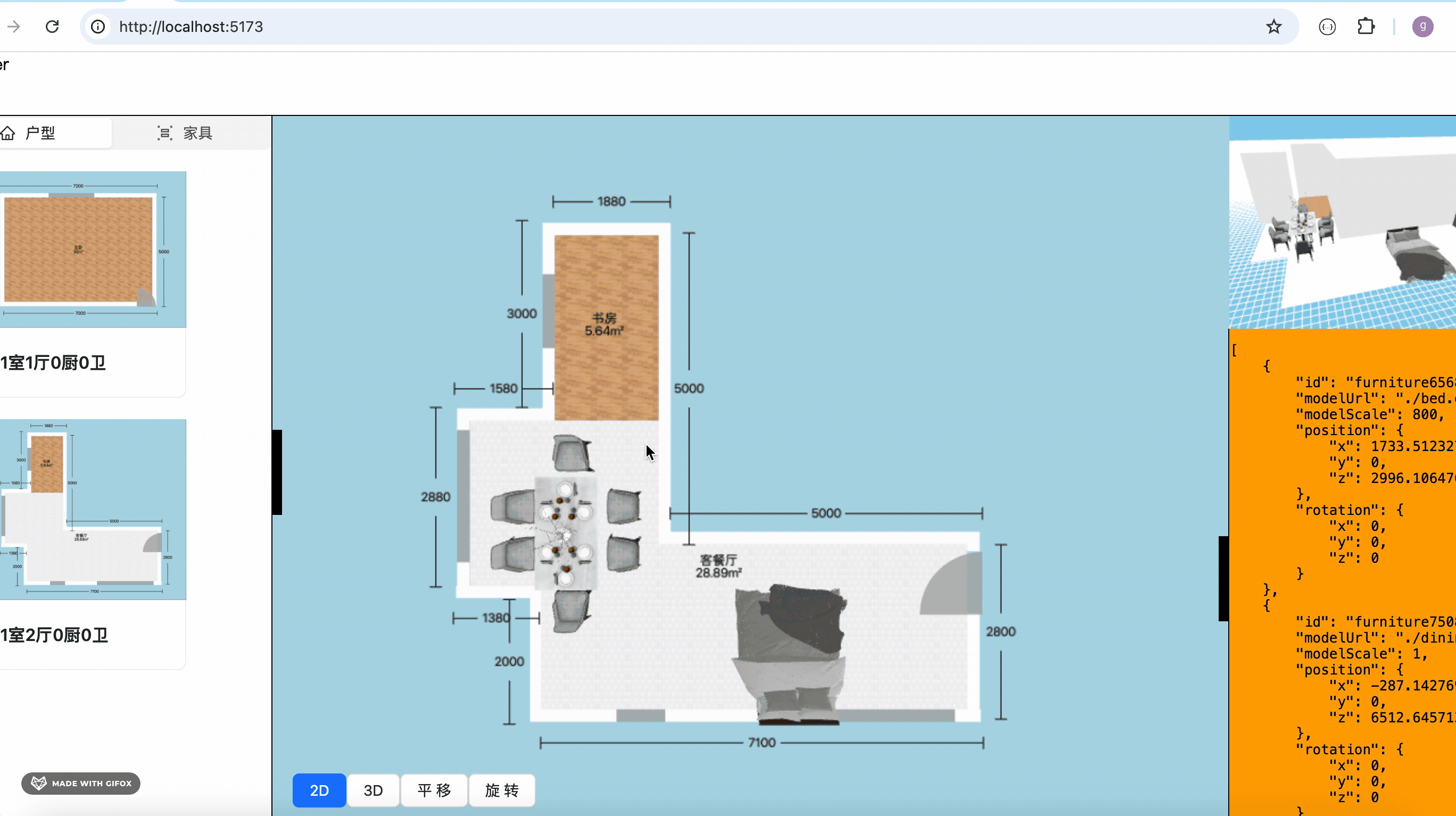Open the extensions puzzle icon
The width and height of the screenshot is (1456, 816).
click(x=1366, y=27)
